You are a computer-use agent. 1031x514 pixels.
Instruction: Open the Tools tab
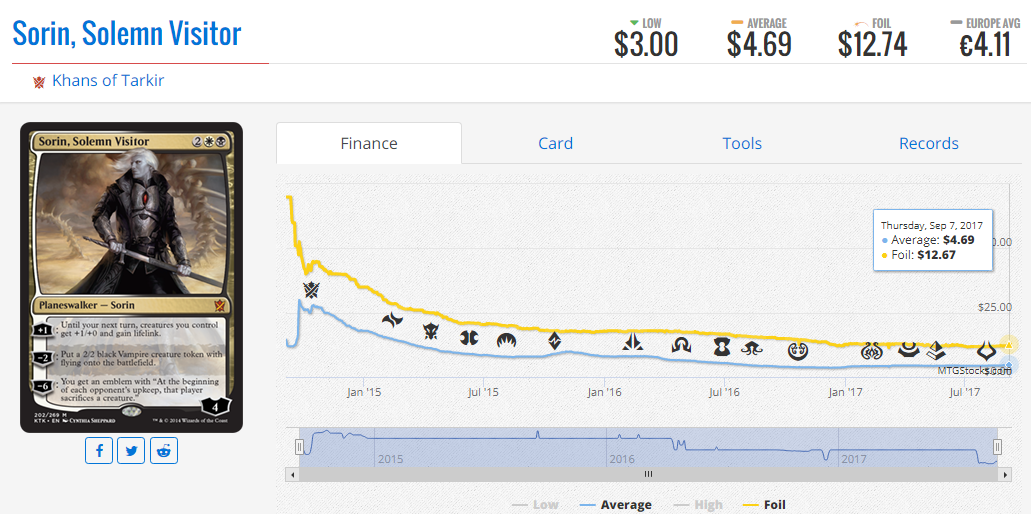coord(742,143)
